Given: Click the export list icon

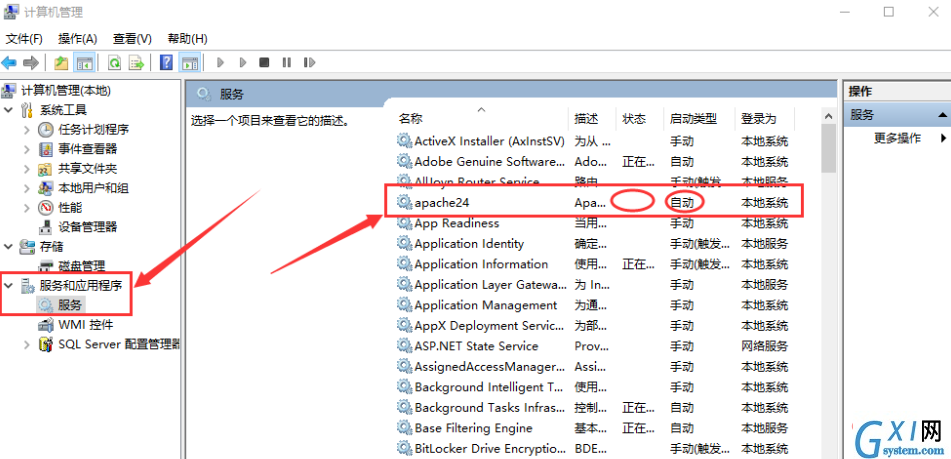Looking at the screenshot, I should coord(136,62).
